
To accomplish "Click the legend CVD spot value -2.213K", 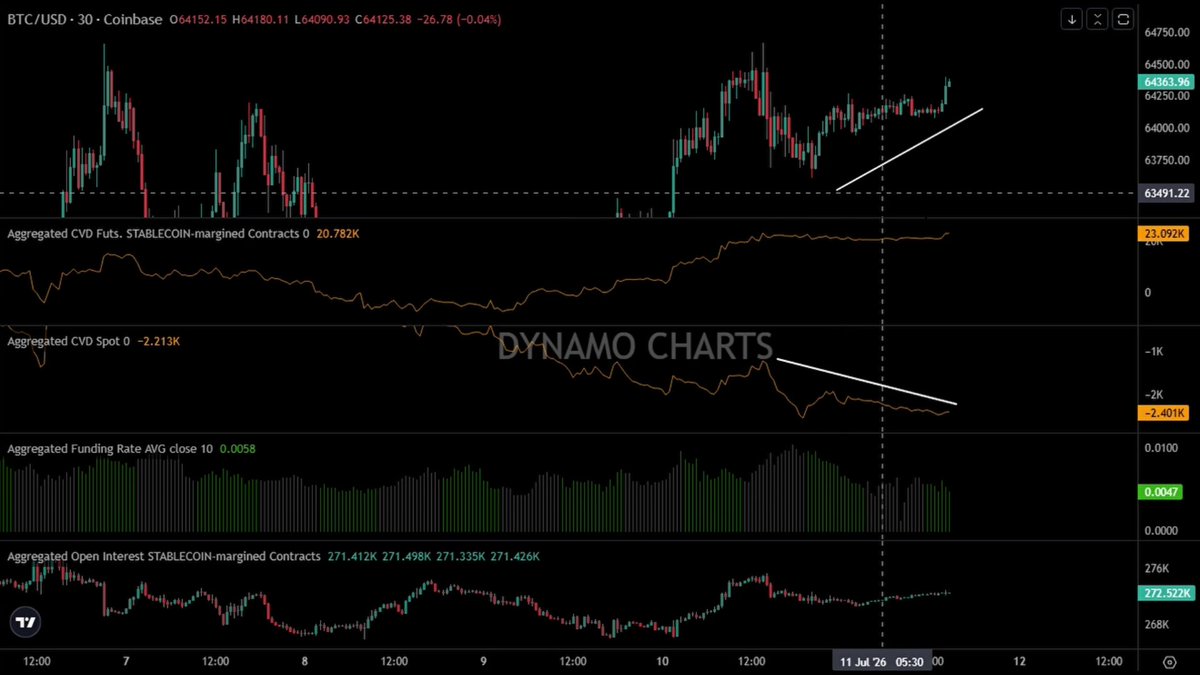I will point(158,341).
